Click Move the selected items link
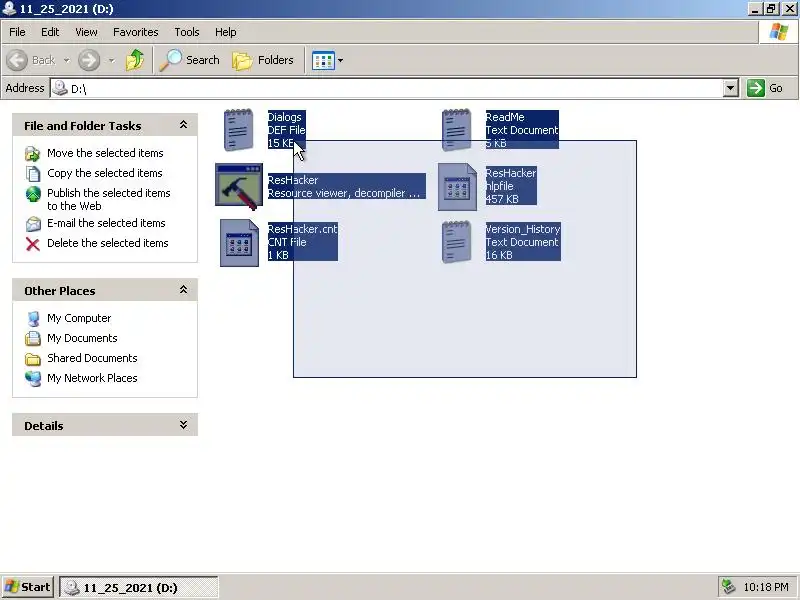800x600 pixels. point(105,153)
